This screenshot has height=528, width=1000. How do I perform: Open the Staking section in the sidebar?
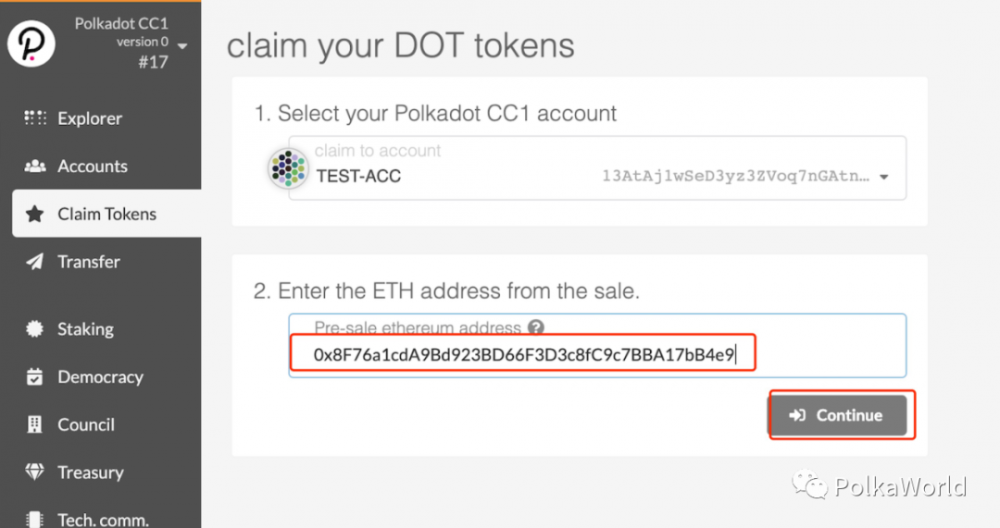pos(85,329)
